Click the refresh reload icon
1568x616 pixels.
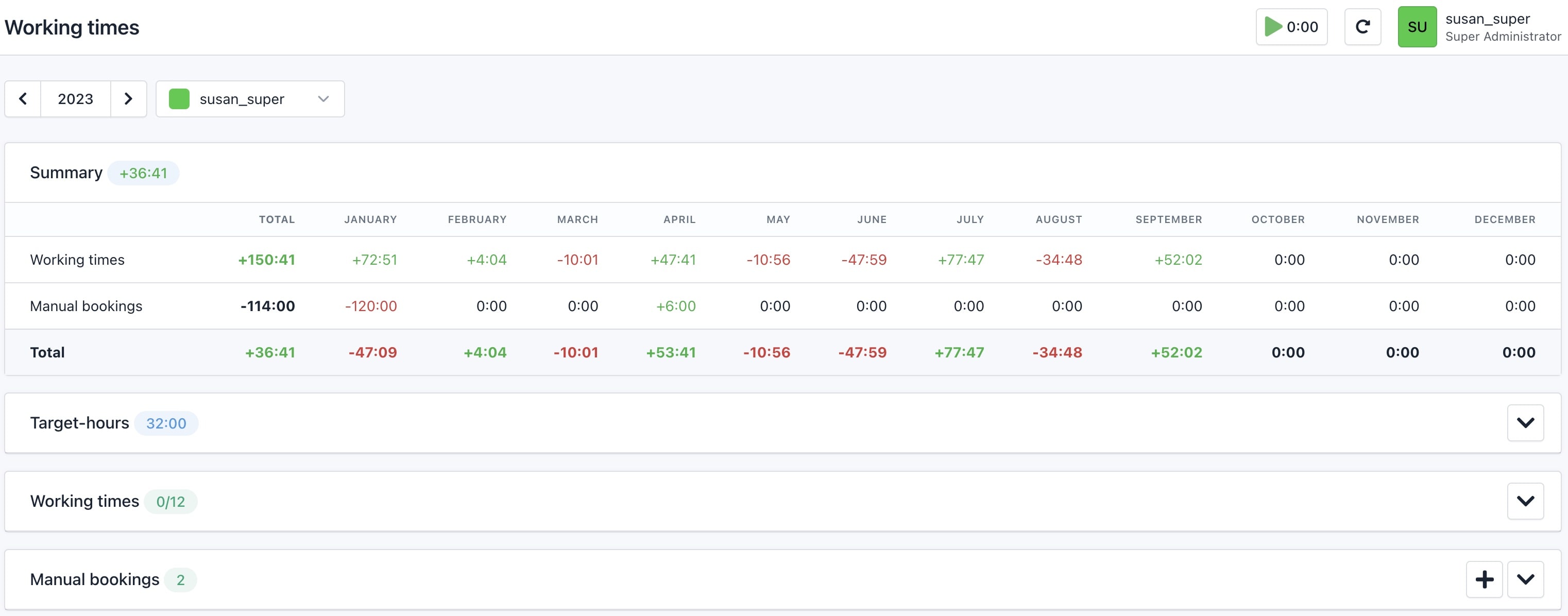click(x=1362, y=27)
